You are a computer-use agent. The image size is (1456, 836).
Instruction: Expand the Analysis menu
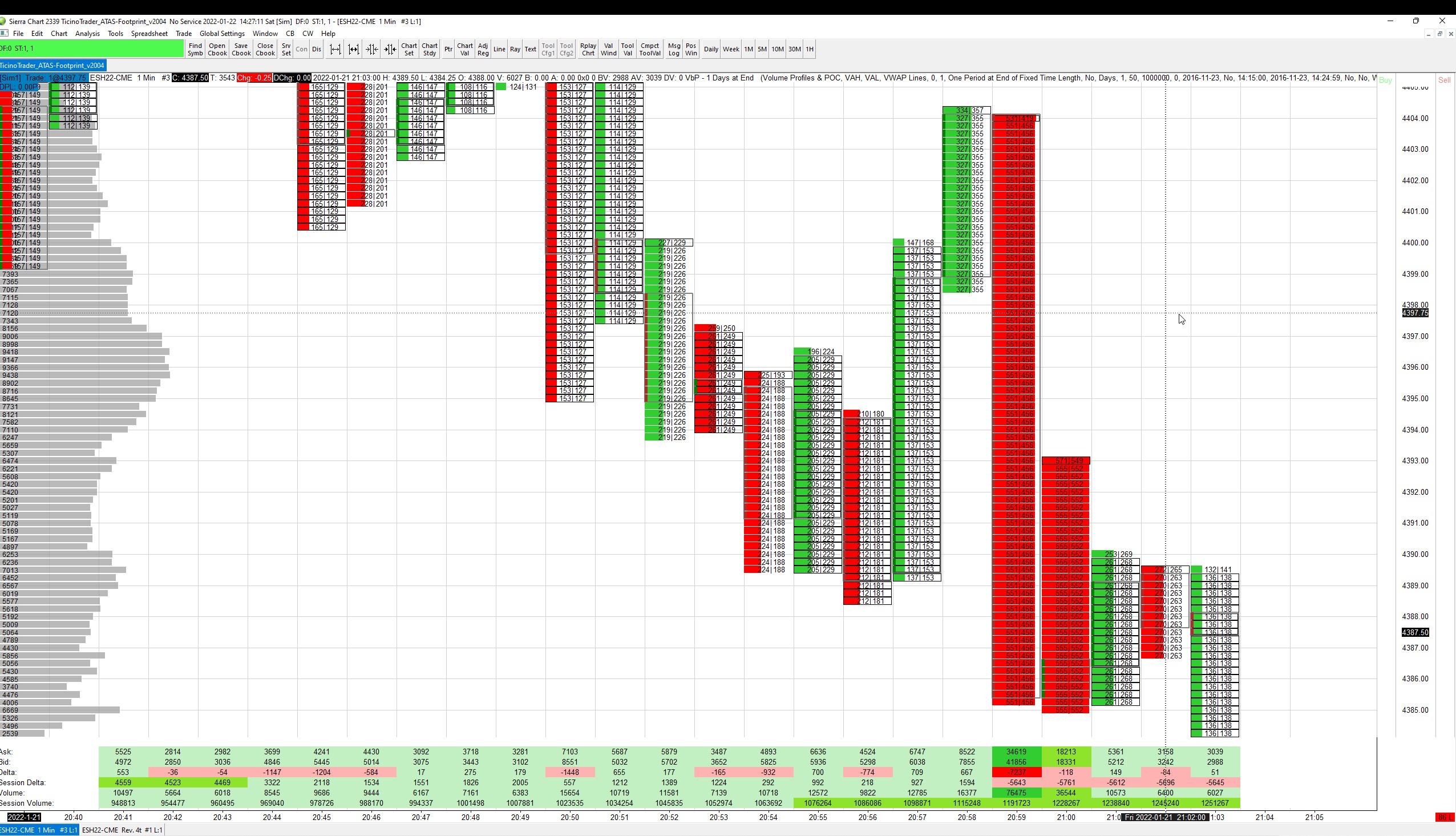pyautogui.click(x=87, y=34)
